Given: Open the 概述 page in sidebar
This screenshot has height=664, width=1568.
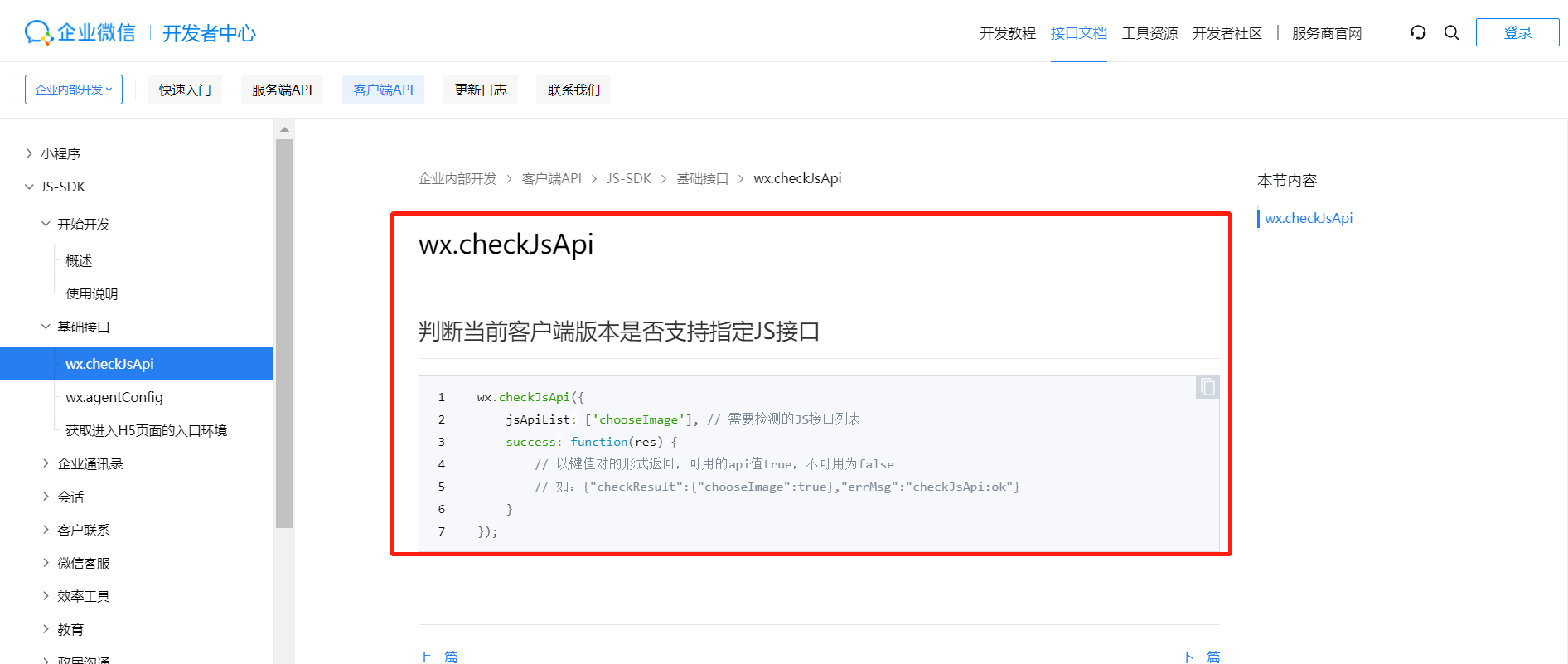Looking at the screenshot, I should (x=79, y=260).
